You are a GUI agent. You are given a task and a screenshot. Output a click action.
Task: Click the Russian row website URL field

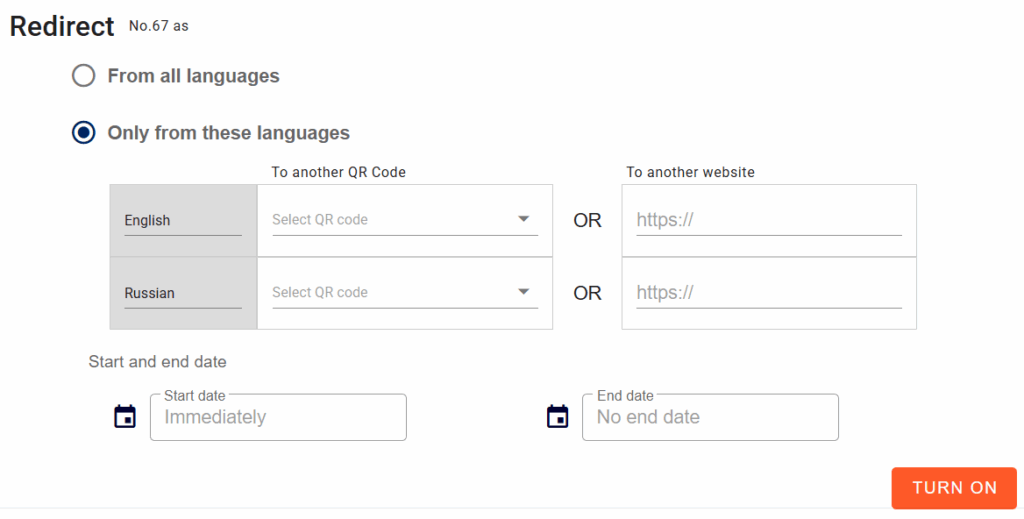768,293
